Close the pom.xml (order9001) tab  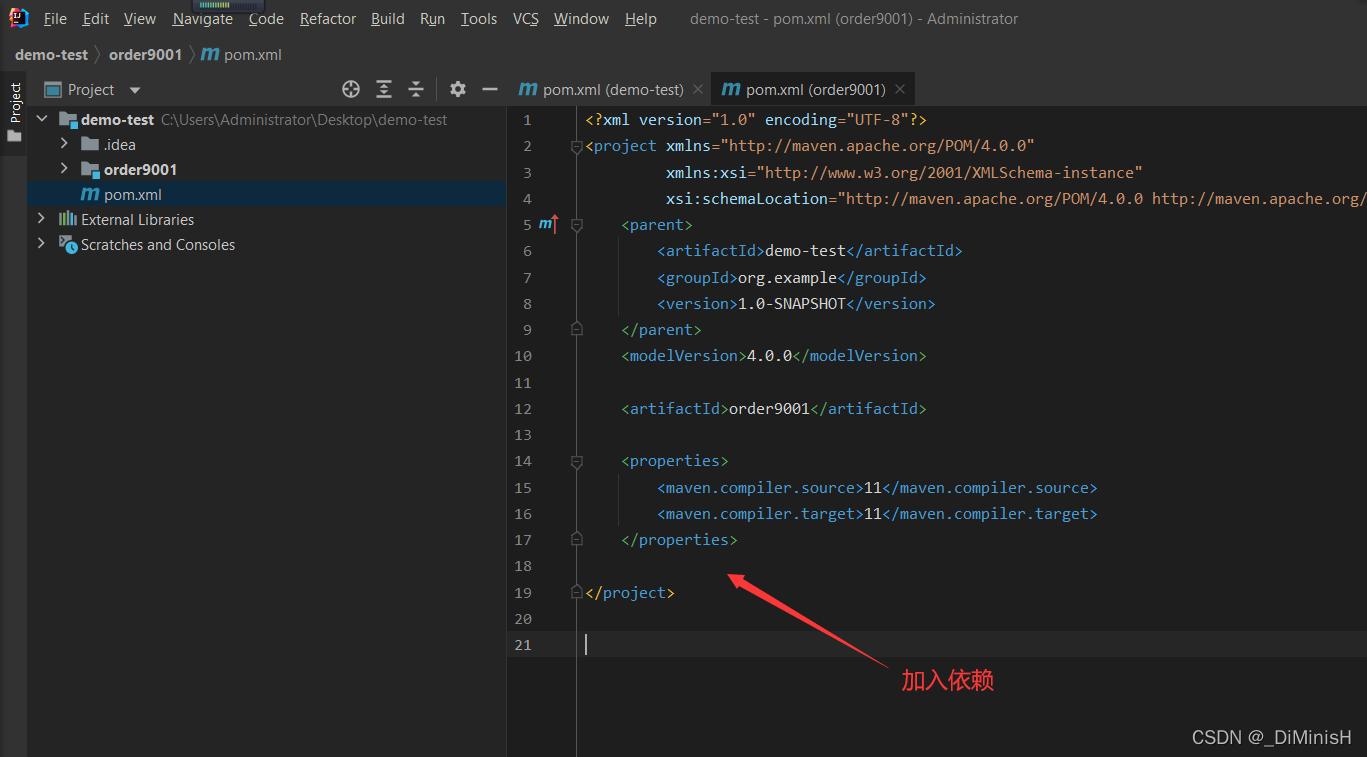point(900,89)
